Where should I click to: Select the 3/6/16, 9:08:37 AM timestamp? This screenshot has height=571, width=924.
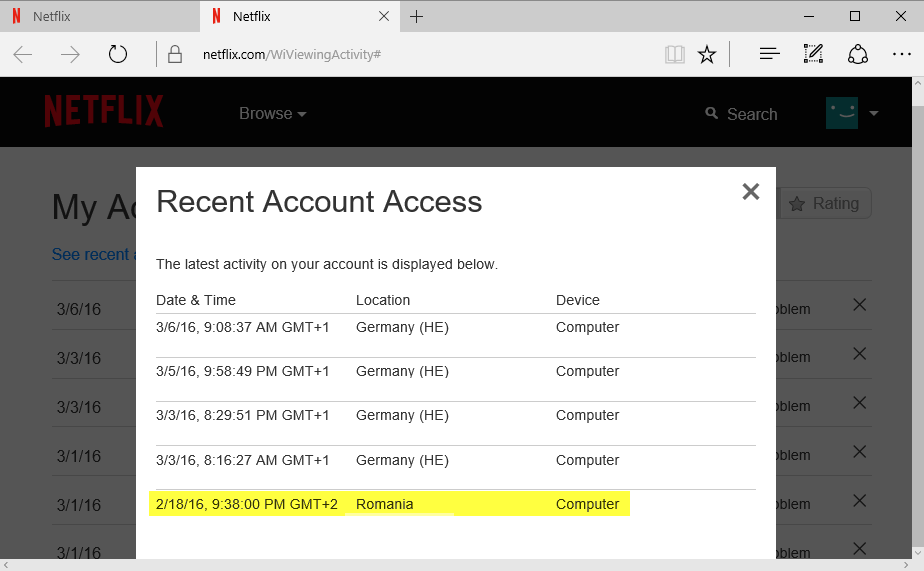coord(242,327)
